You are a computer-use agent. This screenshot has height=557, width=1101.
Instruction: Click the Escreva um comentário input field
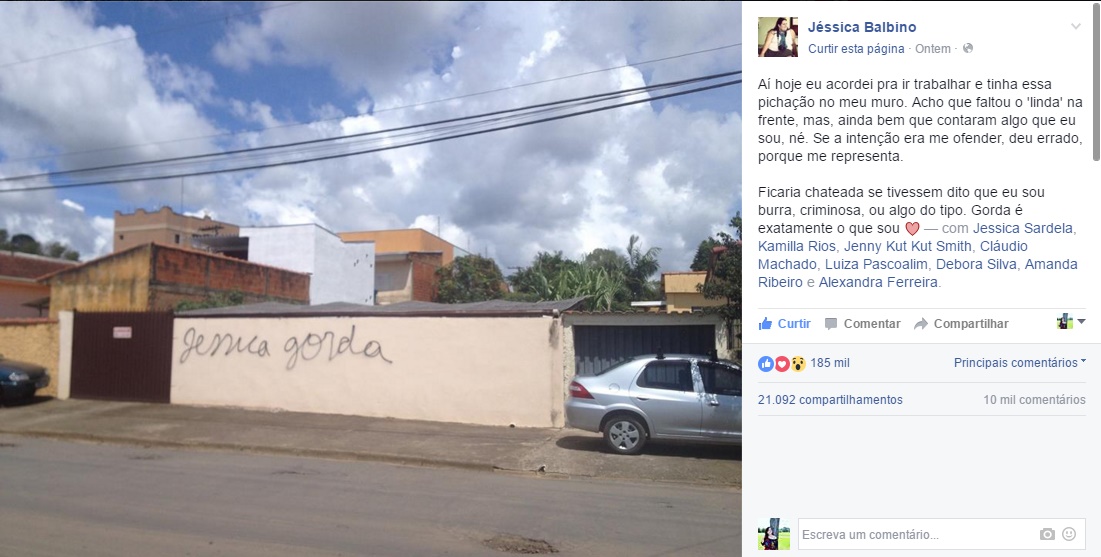click(917, 535)
